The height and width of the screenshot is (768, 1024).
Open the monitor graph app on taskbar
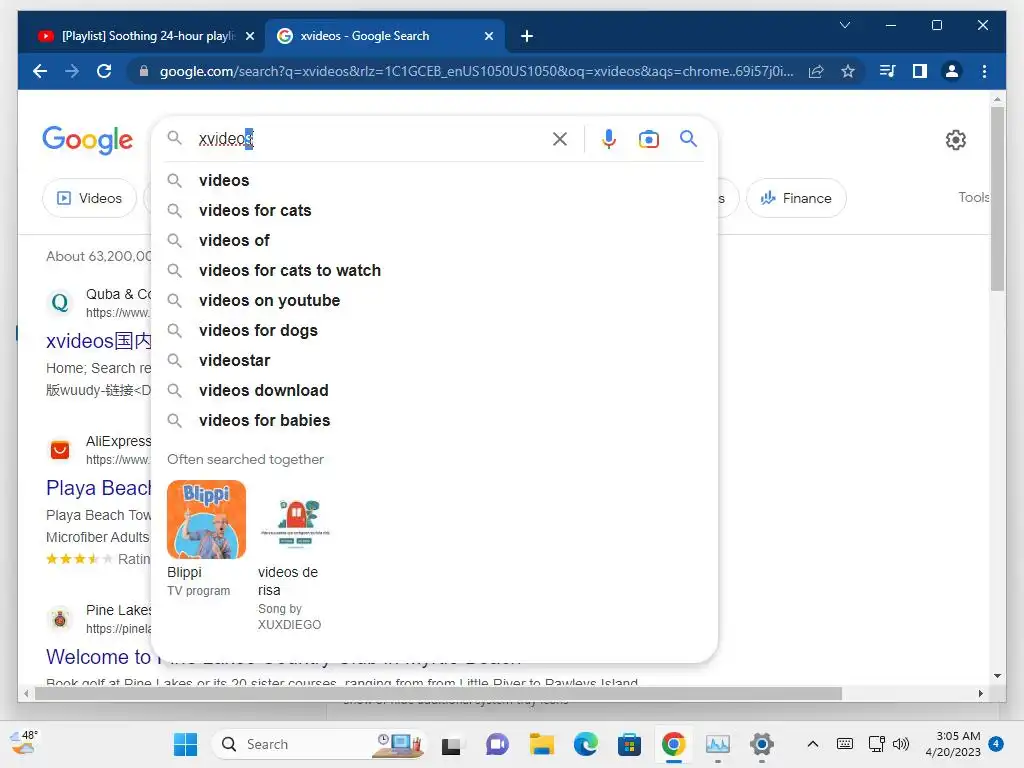click(x=718, y=744)
